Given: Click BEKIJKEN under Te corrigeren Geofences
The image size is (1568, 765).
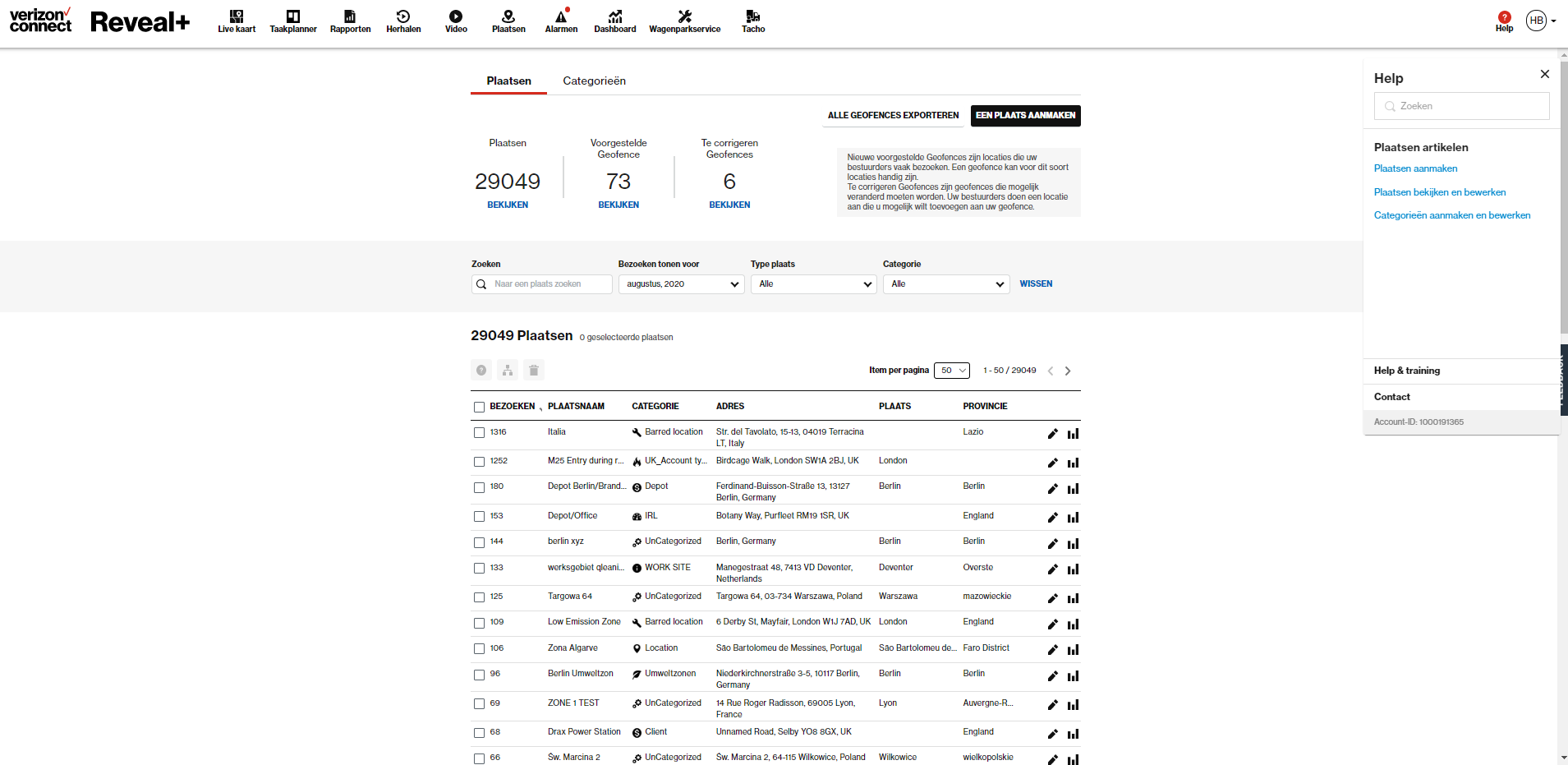Looking at the screenshot, I should [x=729, y=205].
